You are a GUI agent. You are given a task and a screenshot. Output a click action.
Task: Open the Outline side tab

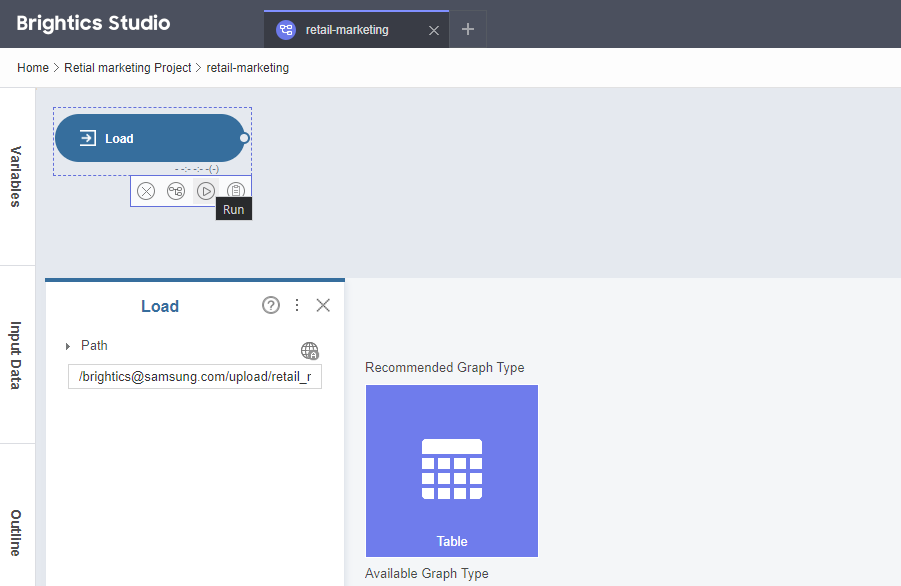pos(16,533)
